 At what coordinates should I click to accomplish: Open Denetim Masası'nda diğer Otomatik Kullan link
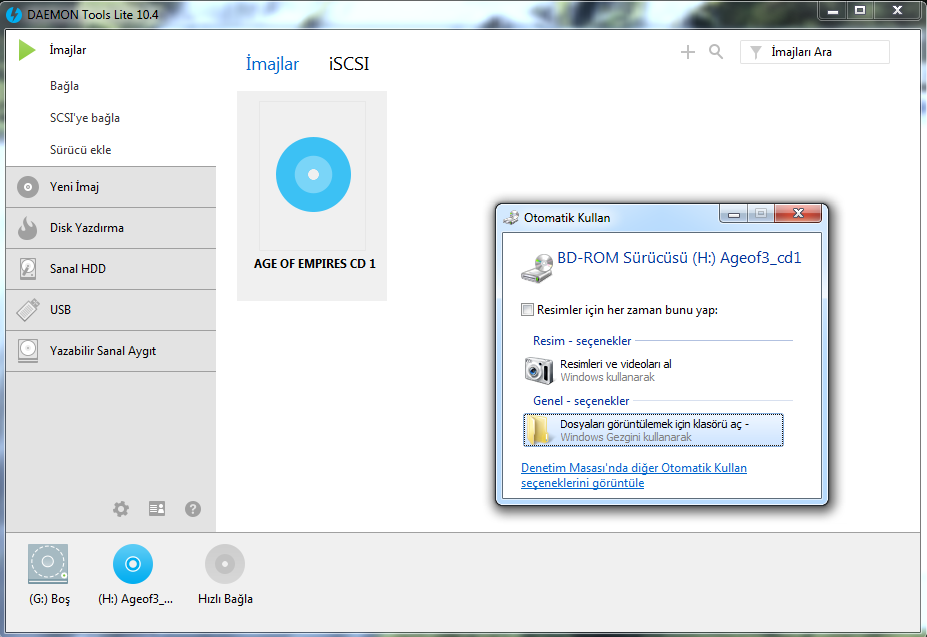[x=634, y=476]
